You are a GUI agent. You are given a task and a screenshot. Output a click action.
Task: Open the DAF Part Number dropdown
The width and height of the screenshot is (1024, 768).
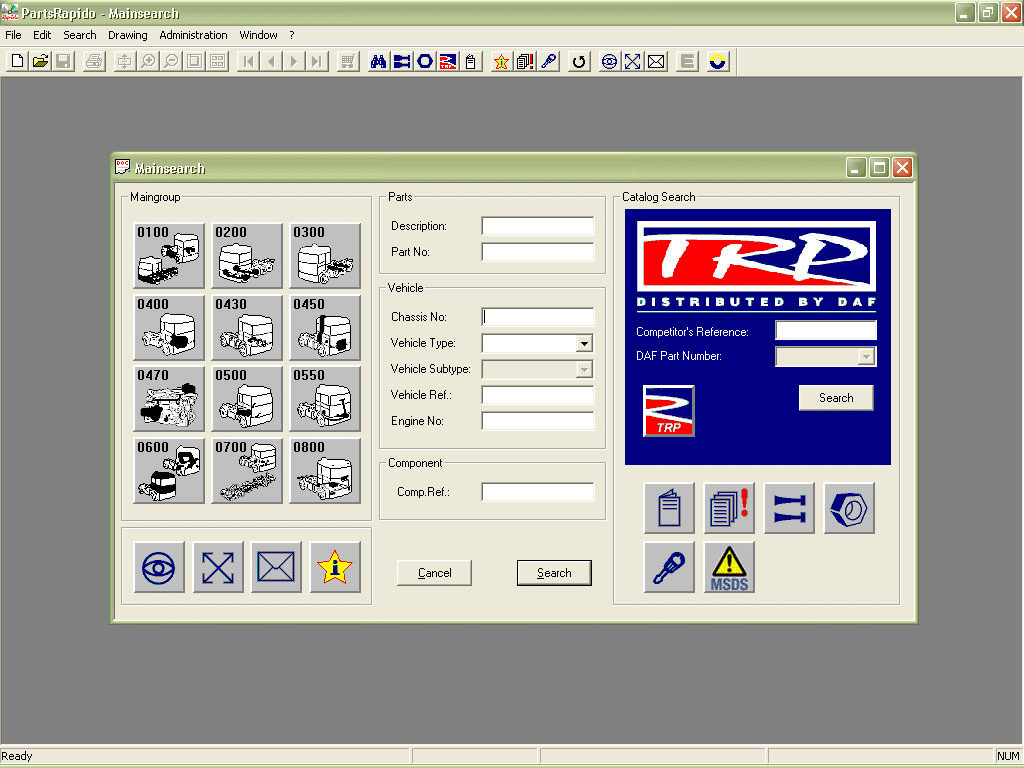866,357
